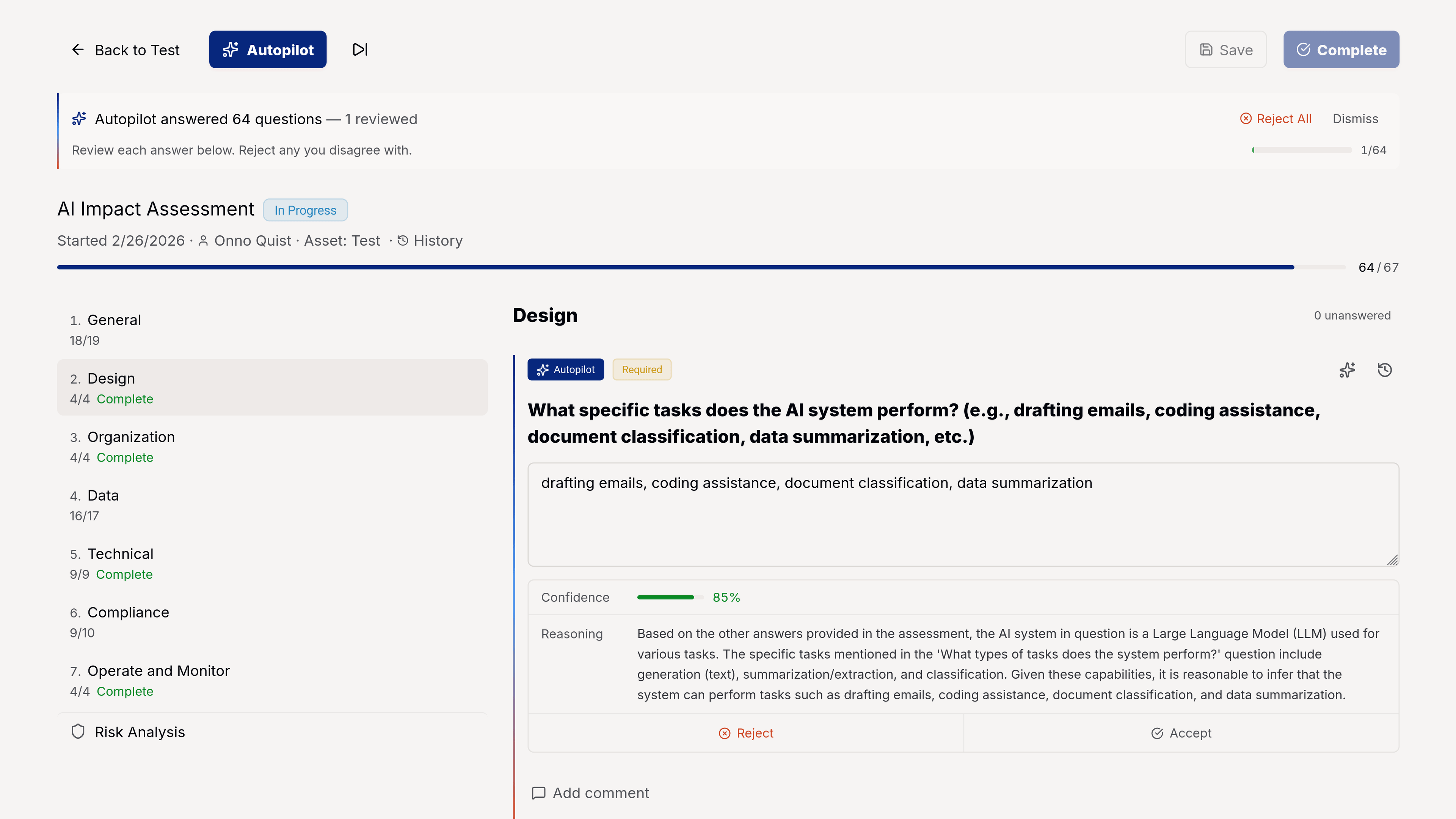Click the Reject All circle-x icon
The height and width of the screenshot is (819, 1456).
(x=1246, y=119)
